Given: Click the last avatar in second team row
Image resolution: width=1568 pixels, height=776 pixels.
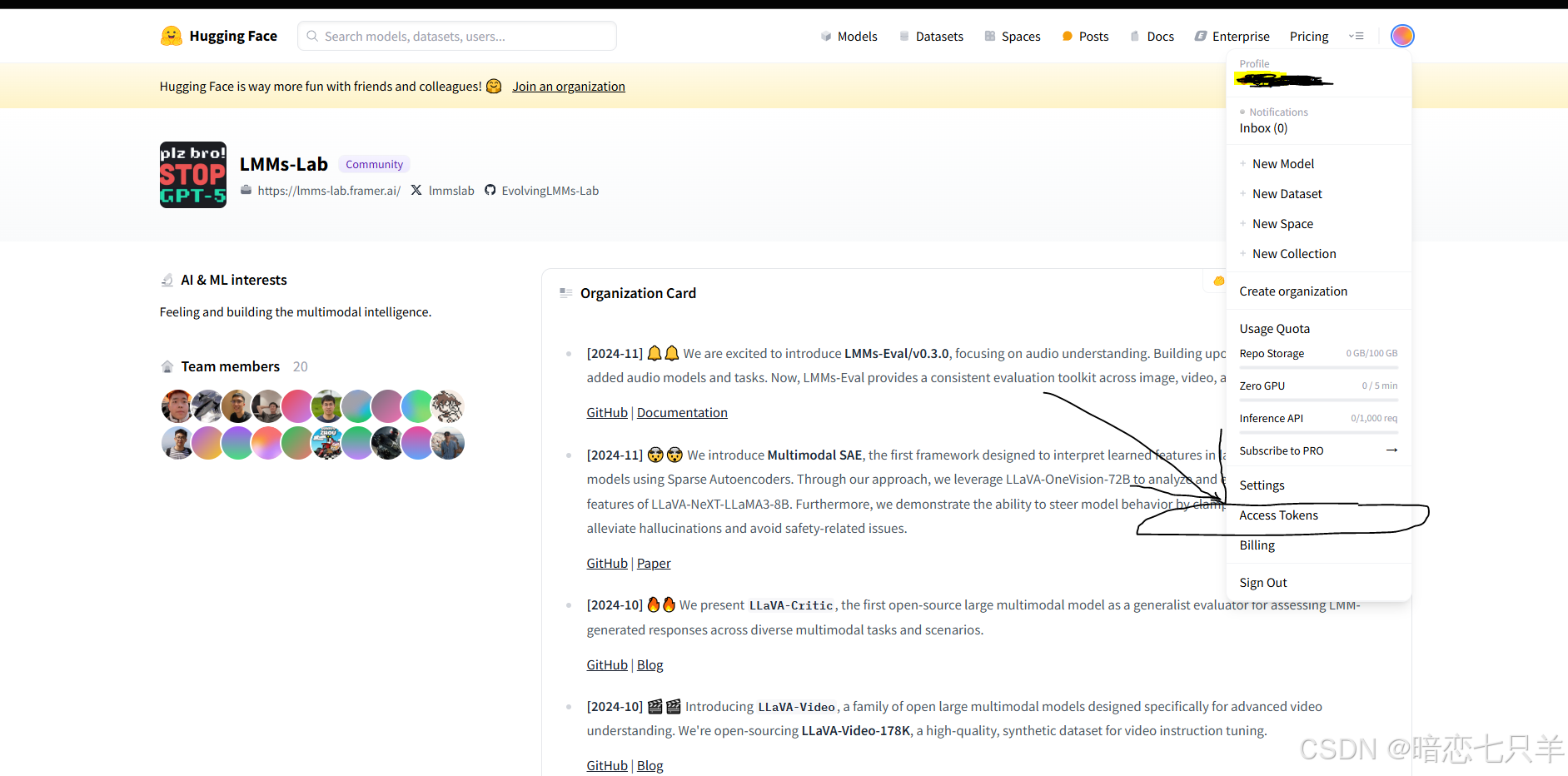Looking at the screenshot, I should pyautogui.click(x=448, y=443).
